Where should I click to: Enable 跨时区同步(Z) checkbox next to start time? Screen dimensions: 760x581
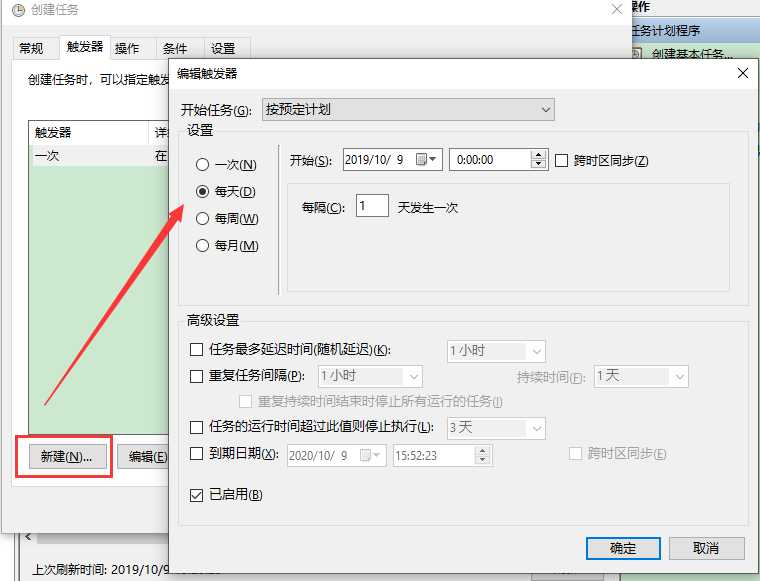point(561,160)
